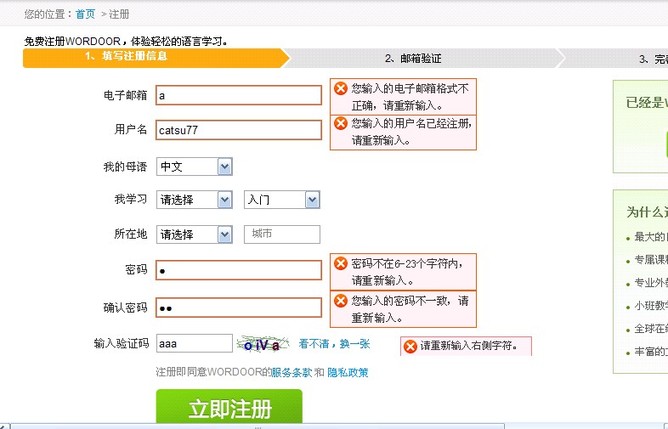Click the 您输入的电子邮箱格式不正确 error text

[410, 97]
